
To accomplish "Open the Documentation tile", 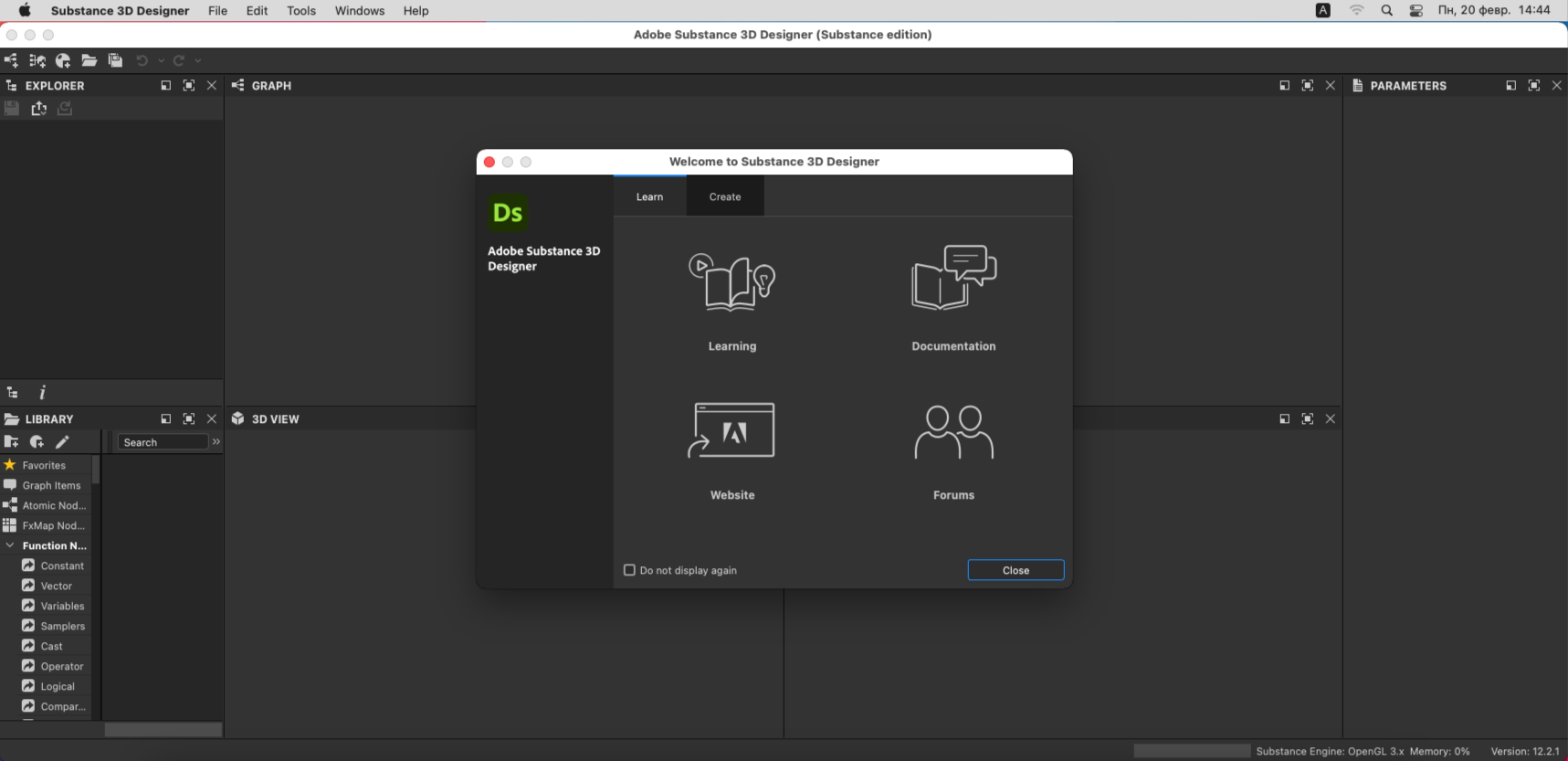I will (x=953, y=298).
